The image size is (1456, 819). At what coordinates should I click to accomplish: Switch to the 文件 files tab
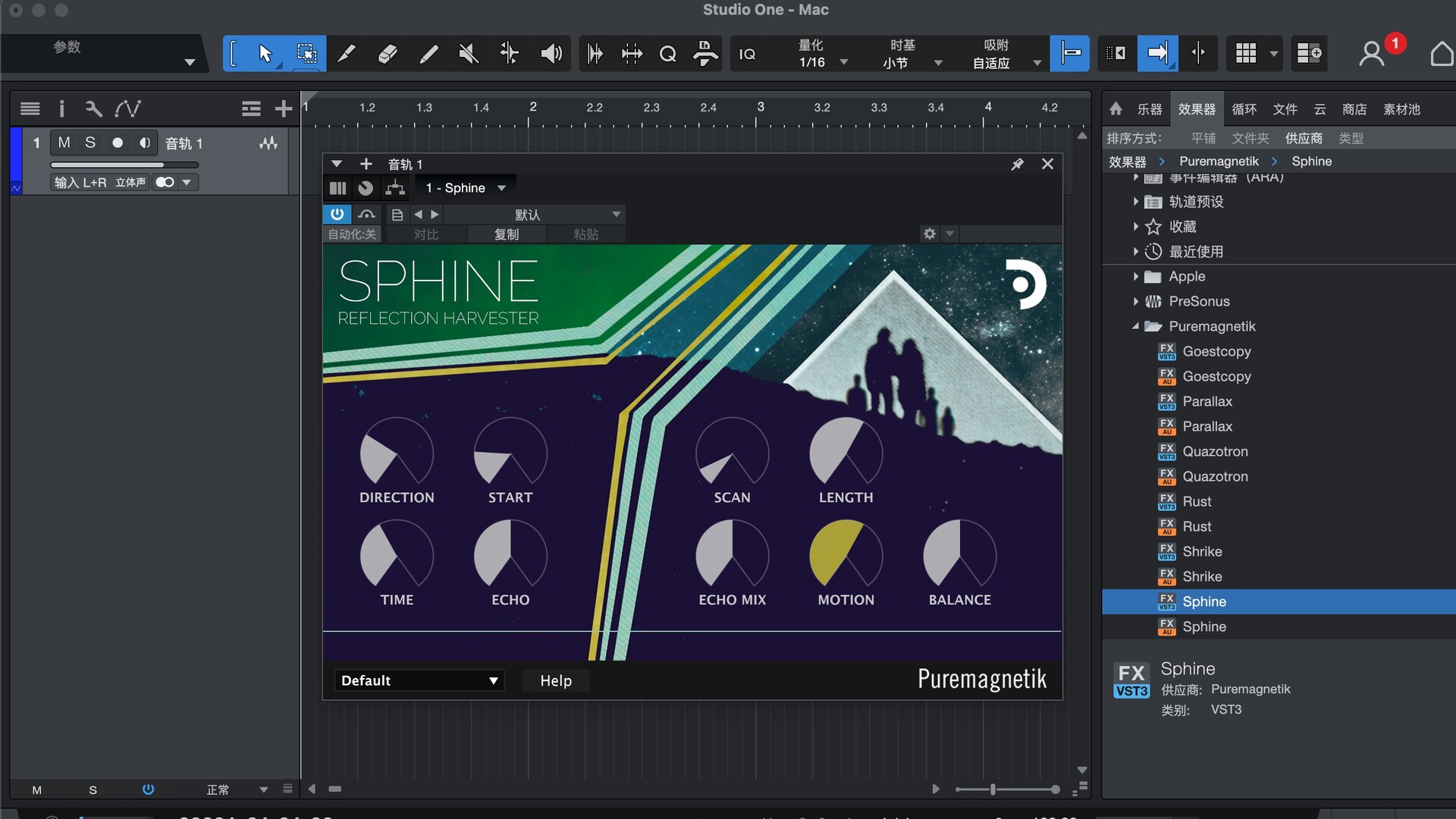click(x=1285, y=109)
